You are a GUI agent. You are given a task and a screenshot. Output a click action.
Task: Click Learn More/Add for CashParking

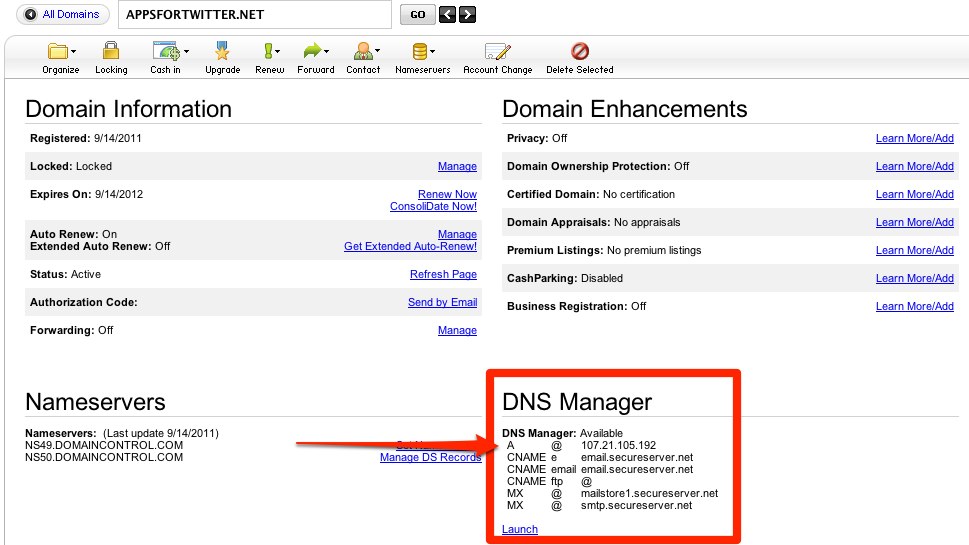(x=915, y=278)
